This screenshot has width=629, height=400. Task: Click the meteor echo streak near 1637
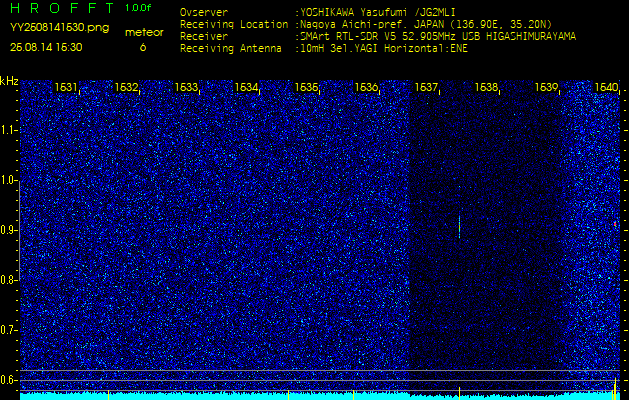coord(459,227)
